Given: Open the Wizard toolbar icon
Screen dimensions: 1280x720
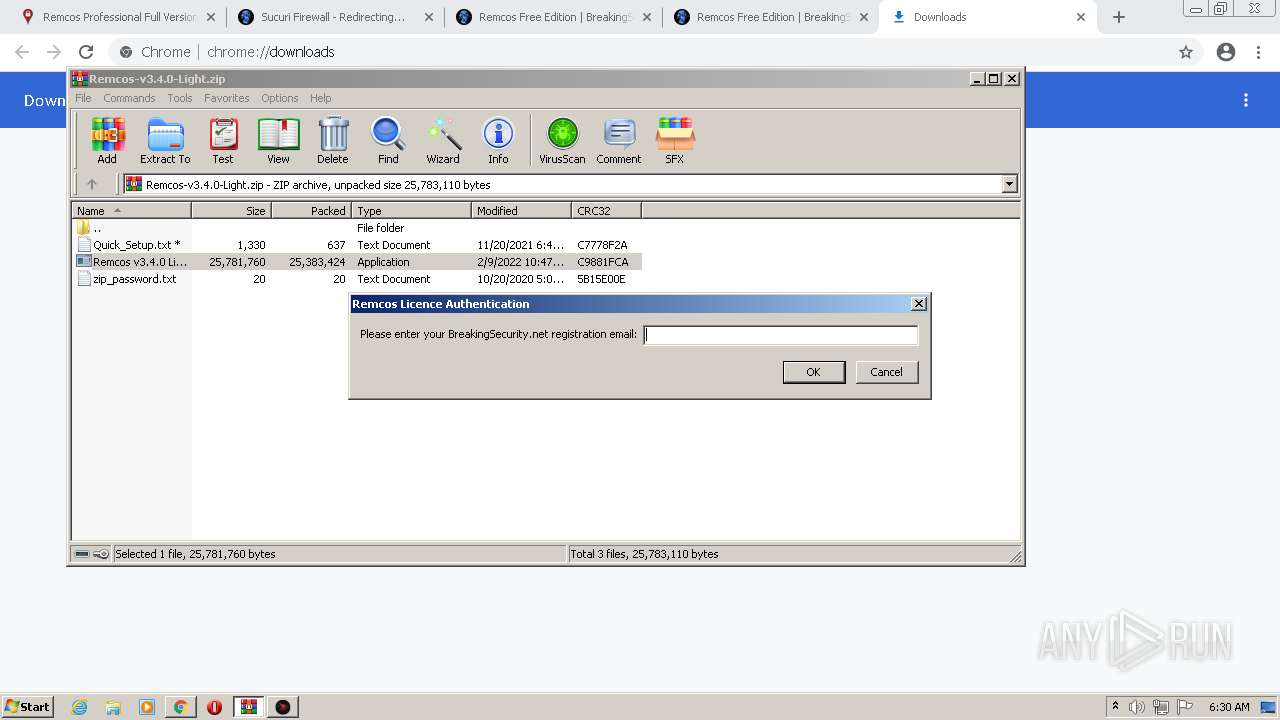Looking at the screenshot, I should tap(443, 140).
